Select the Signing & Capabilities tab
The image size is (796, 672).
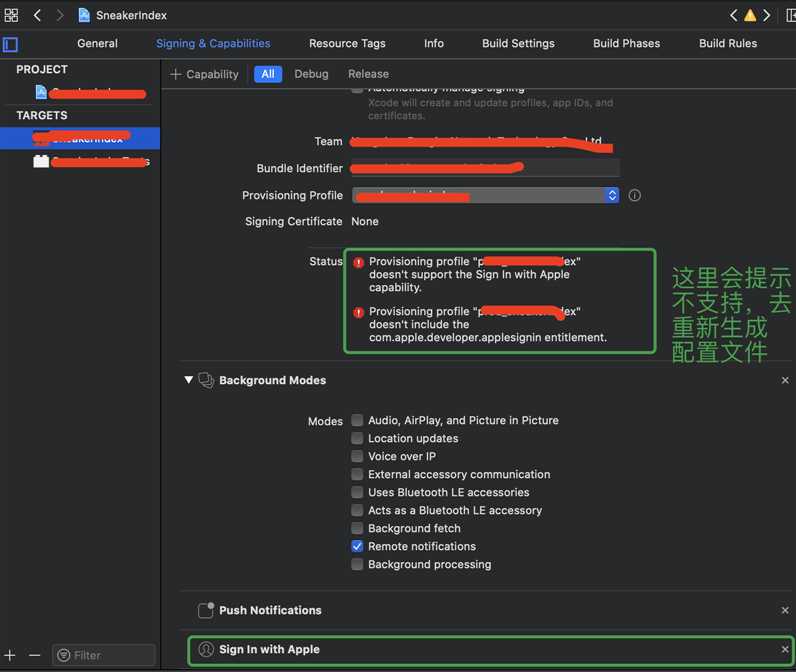pos(213,44)
